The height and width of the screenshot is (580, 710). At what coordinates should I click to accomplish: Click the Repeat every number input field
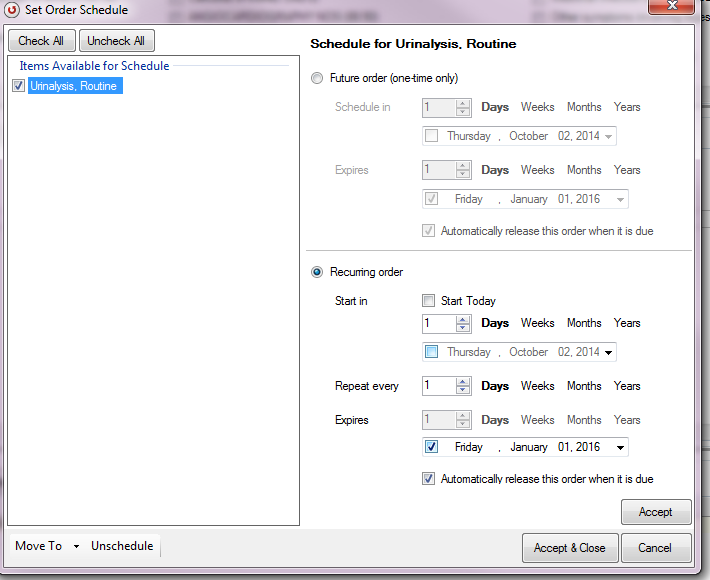[439, 386]
